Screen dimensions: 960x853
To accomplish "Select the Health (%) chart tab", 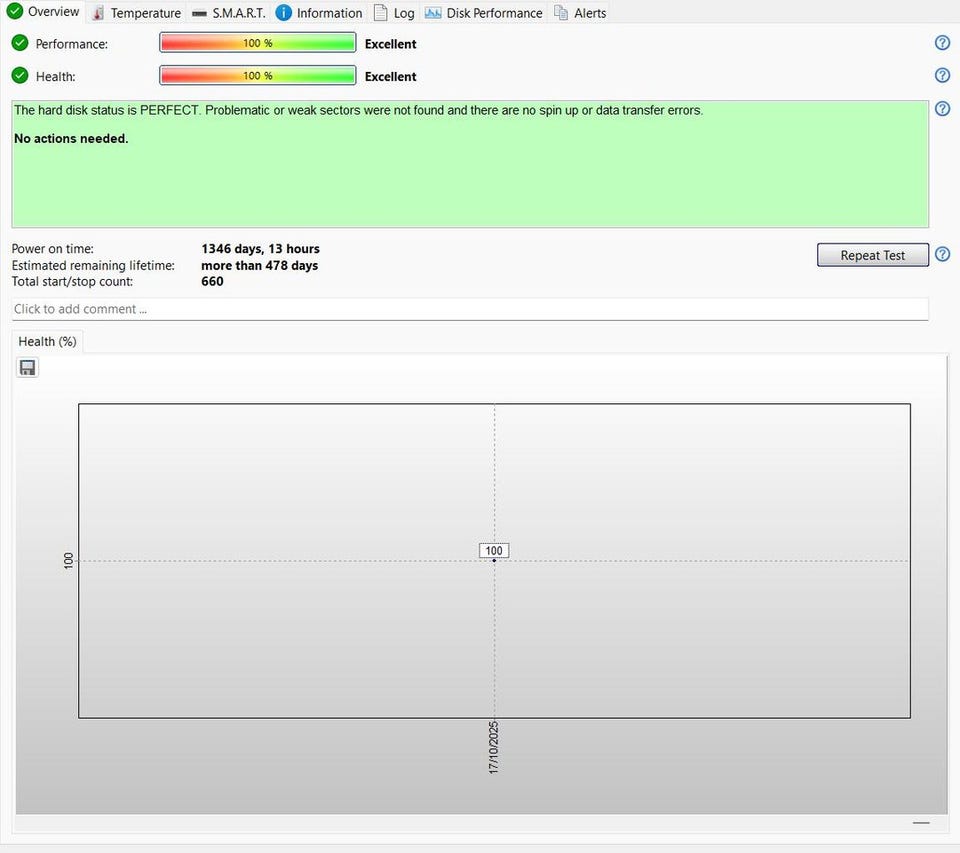I will [x=47, y=341].
